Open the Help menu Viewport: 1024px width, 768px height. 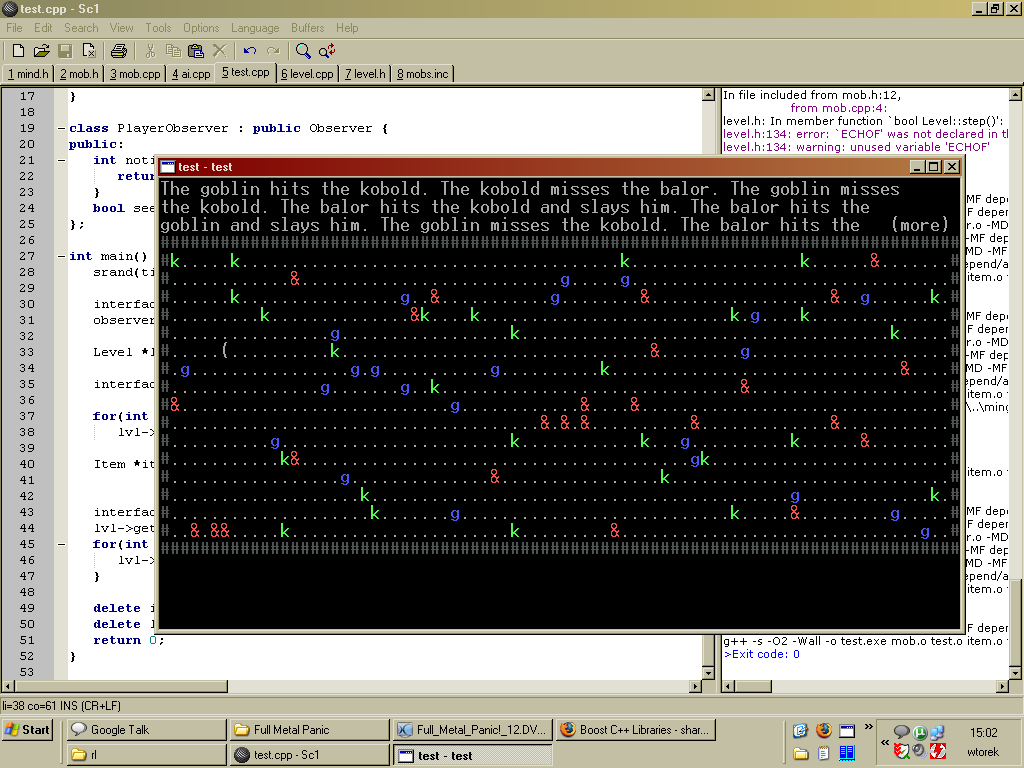point(347,28)
